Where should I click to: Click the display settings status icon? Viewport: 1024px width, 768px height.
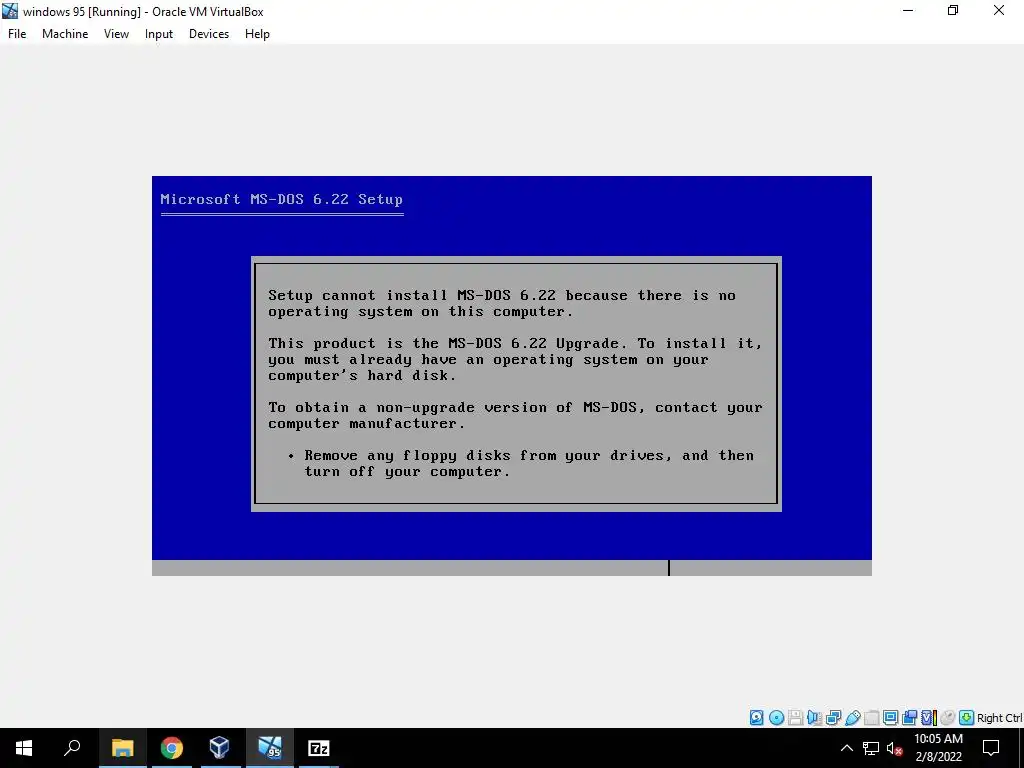890,718
